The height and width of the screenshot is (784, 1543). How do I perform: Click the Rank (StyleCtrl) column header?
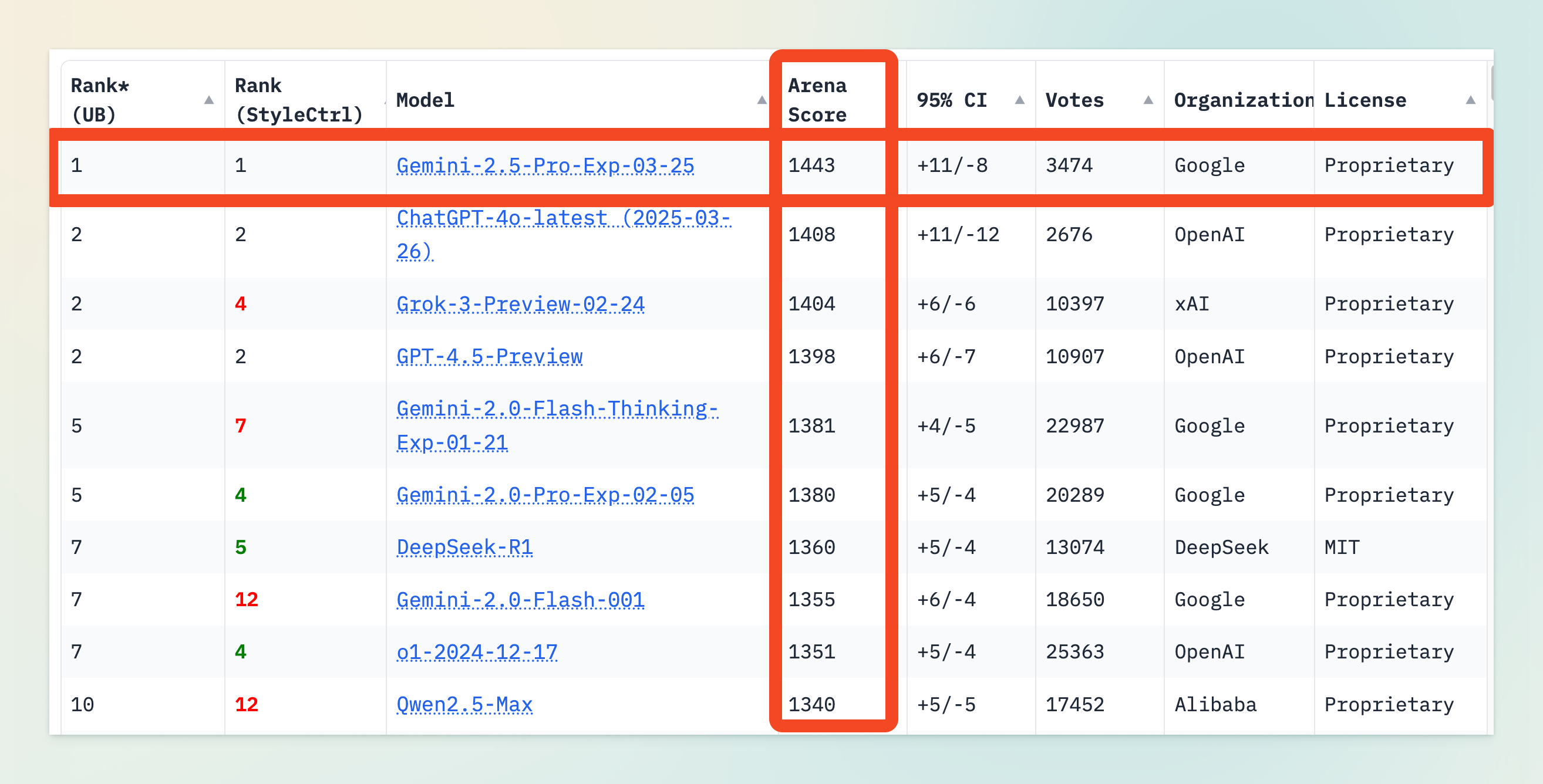(299, 100)
